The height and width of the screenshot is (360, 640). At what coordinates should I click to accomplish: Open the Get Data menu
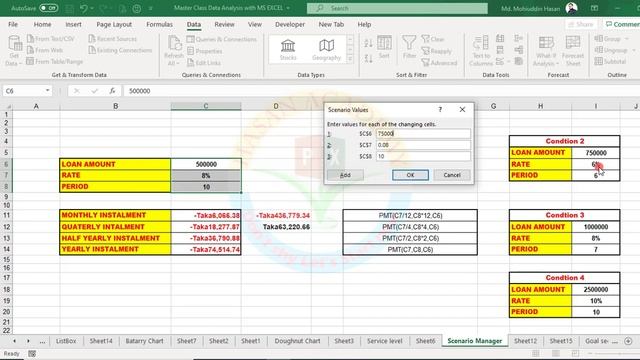point(14,51)
